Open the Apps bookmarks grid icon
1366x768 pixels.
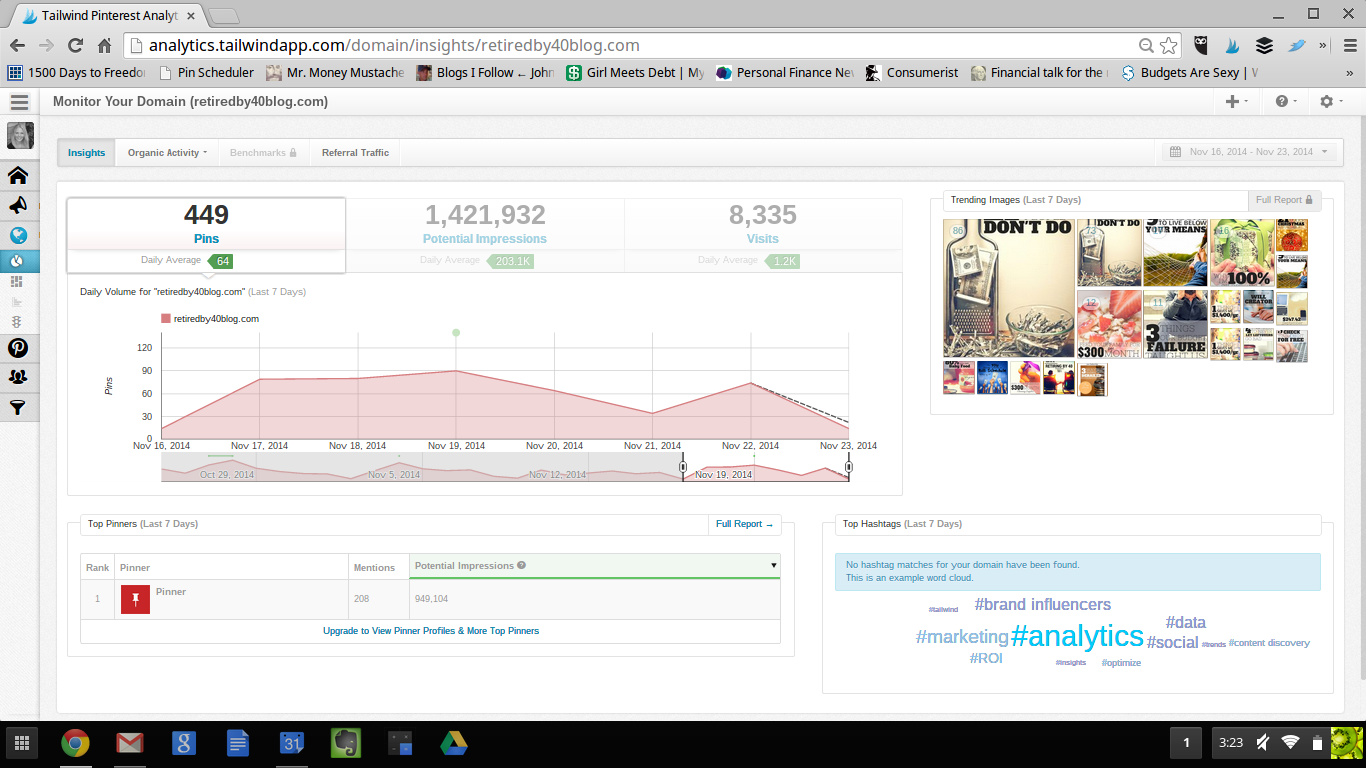pos(15,72)
